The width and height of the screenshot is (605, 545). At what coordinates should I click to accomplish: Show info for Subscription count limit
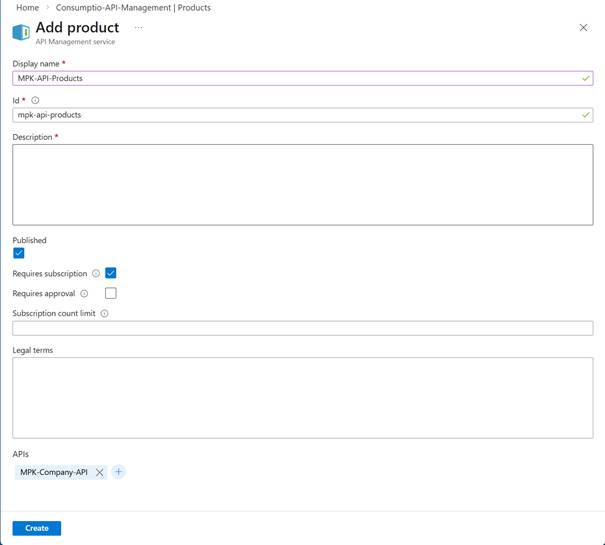[x=104, y=314]
